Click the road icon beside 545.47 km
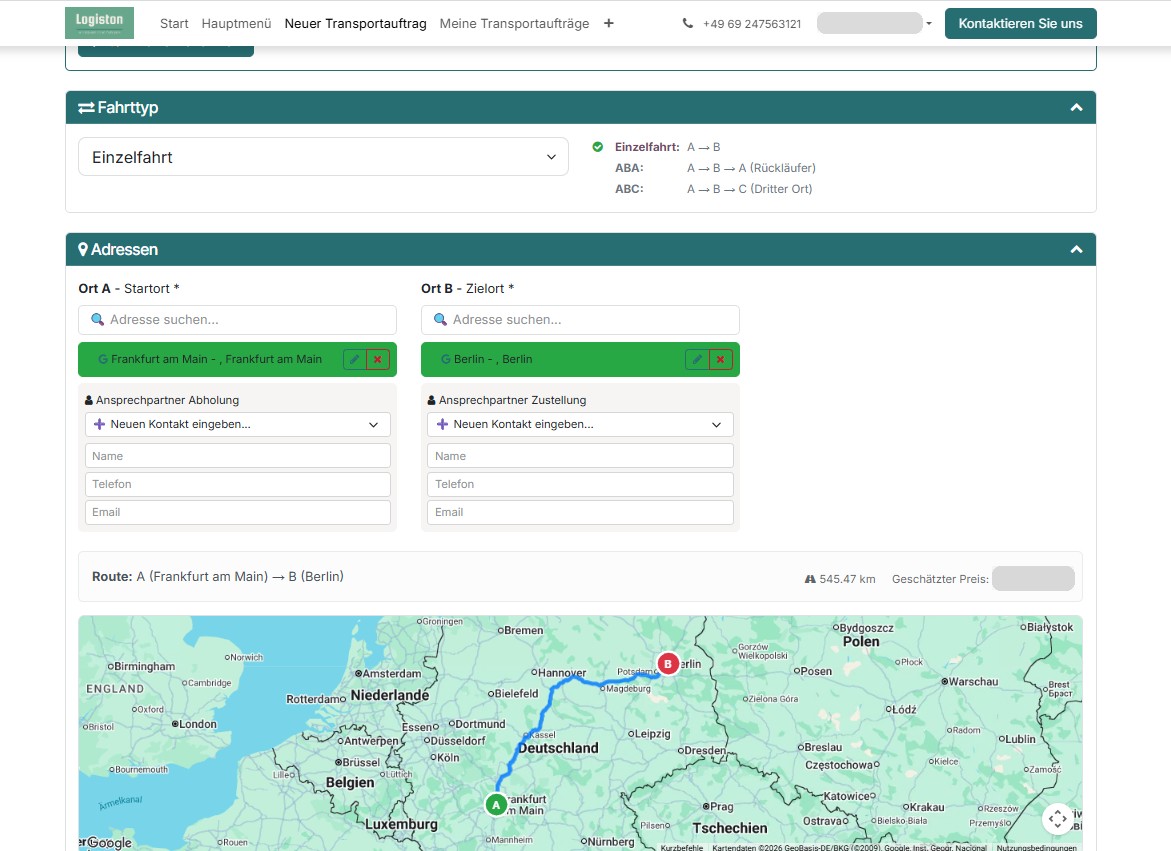Viewport: 1171px width, 851px height. (810, 579)
